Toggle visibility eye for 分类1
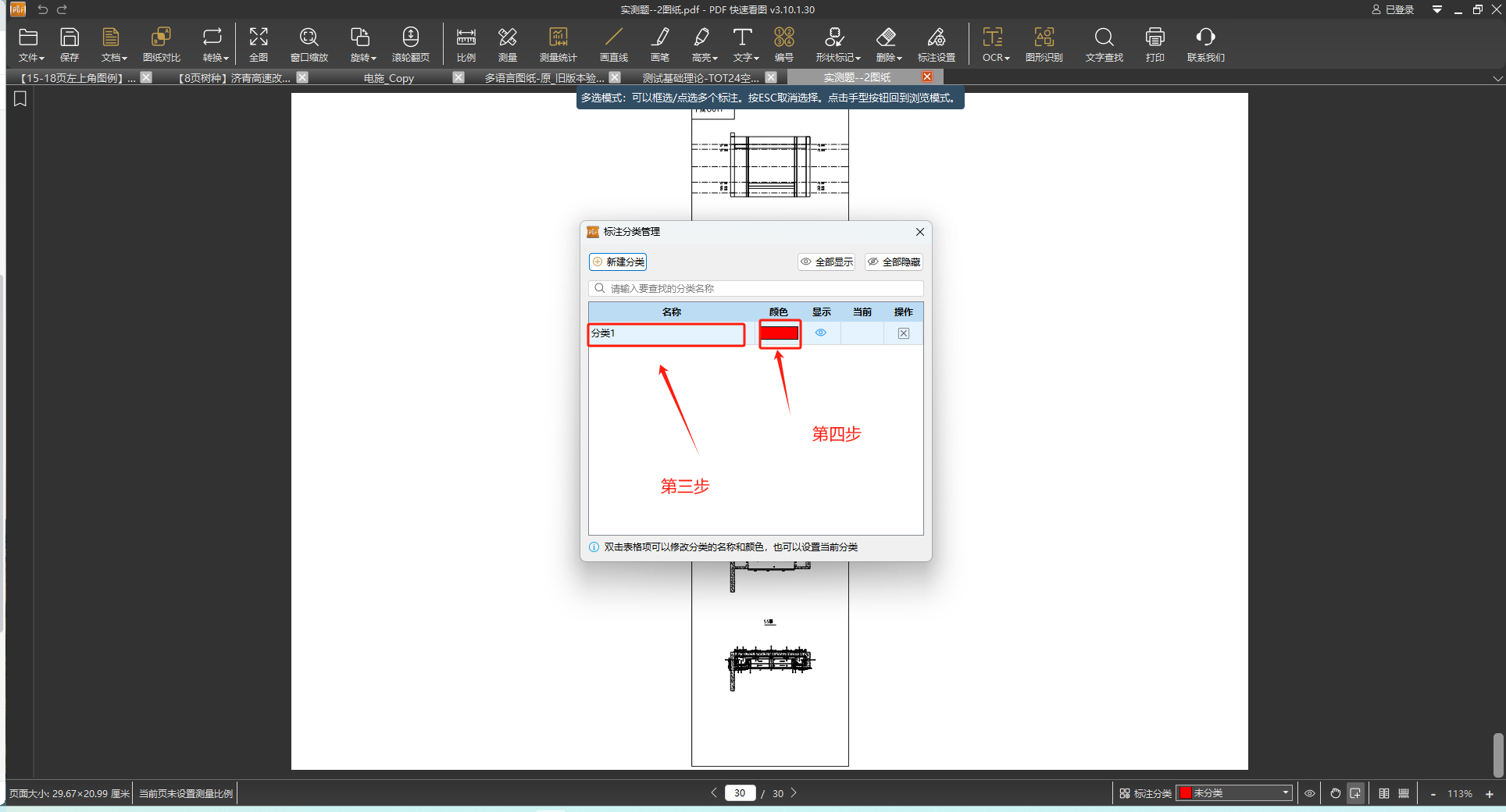Viewport: 1506px width, 812px height. tap(820, 333)
